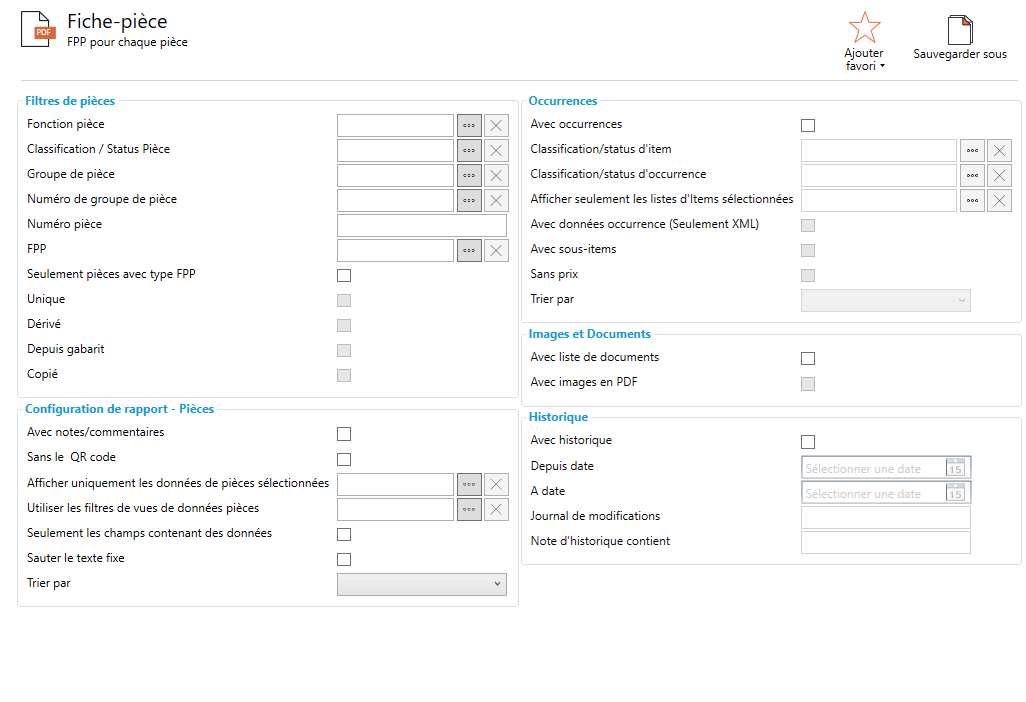1026x702 pixels.
Task: Open Trier par dropdown in Occurrences
Action: coord(886,300)
